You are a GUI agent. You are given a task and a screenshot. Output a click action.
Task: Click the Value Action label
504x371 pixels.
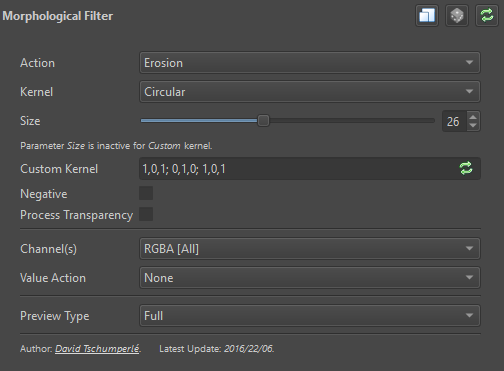[53, 278]
